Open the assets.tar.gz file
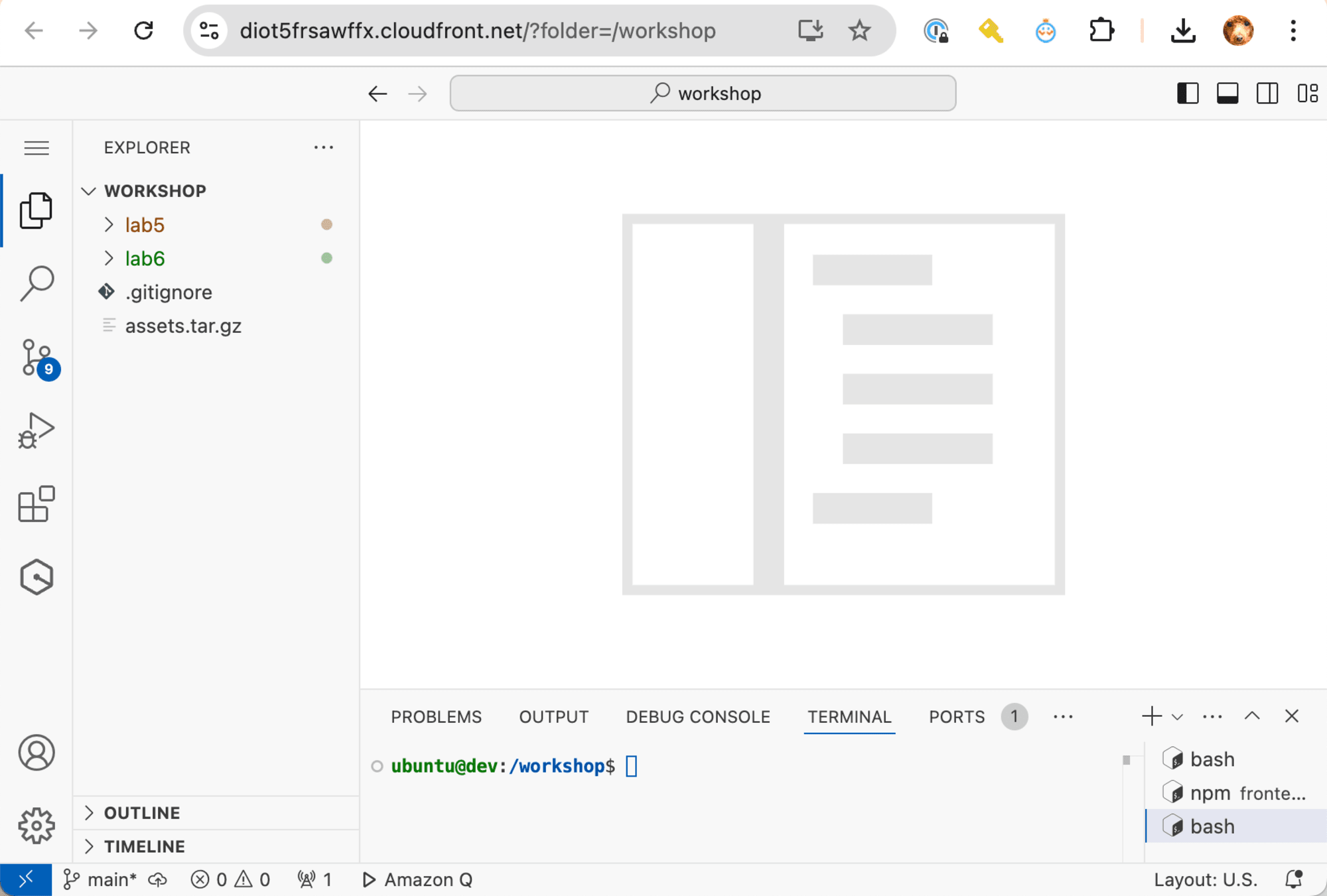 coord(216,326)
